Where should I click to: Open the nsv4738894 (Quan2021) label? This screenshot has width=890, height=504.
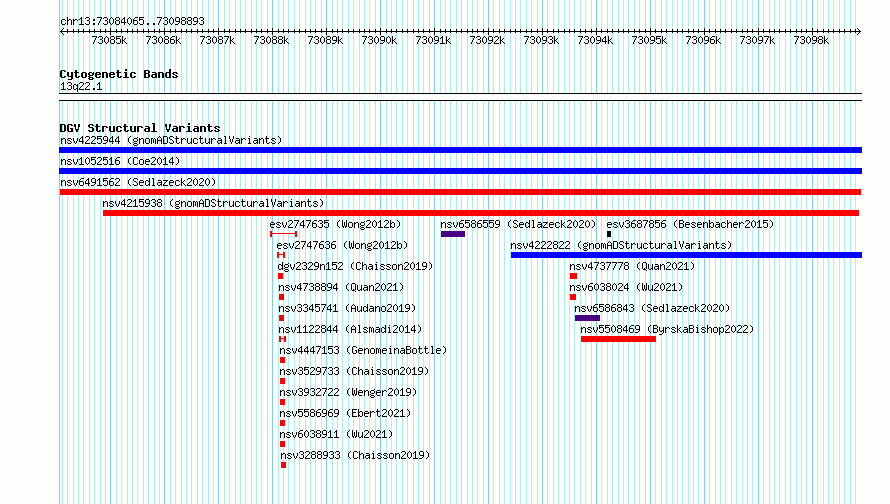[341, 287]
